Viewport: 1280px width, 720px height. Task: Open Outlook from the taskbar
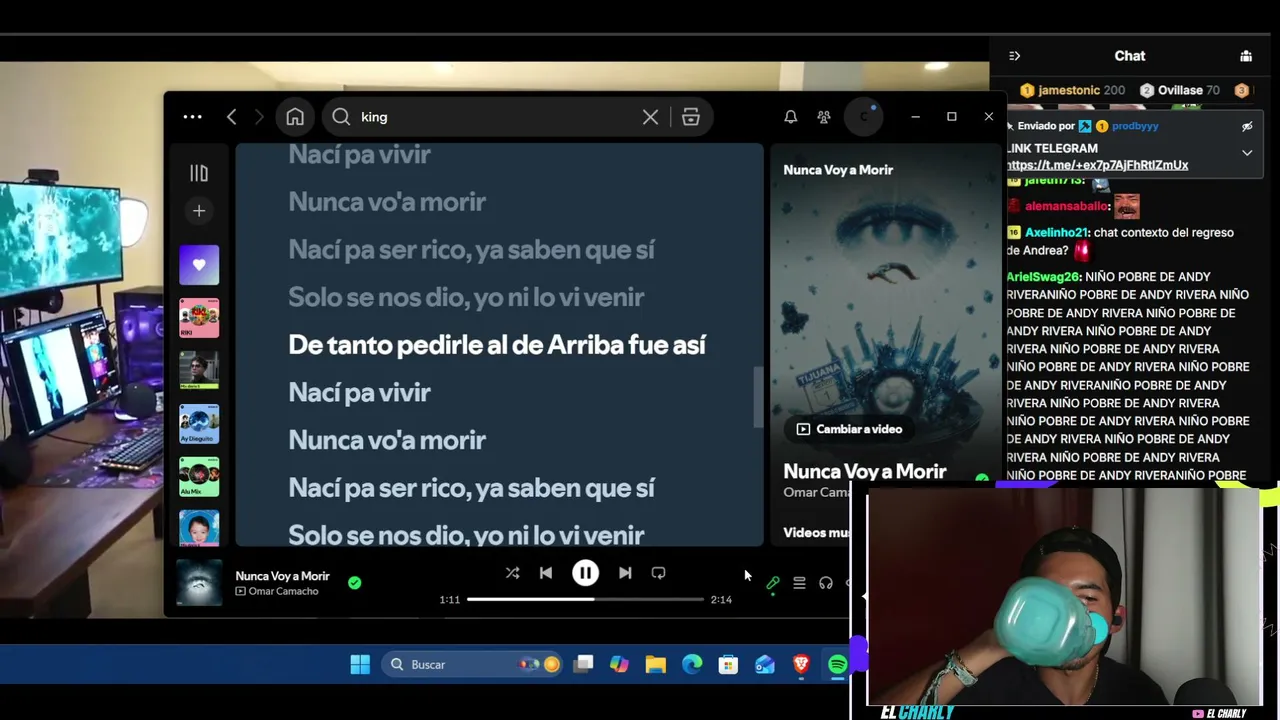coord(765,664)
